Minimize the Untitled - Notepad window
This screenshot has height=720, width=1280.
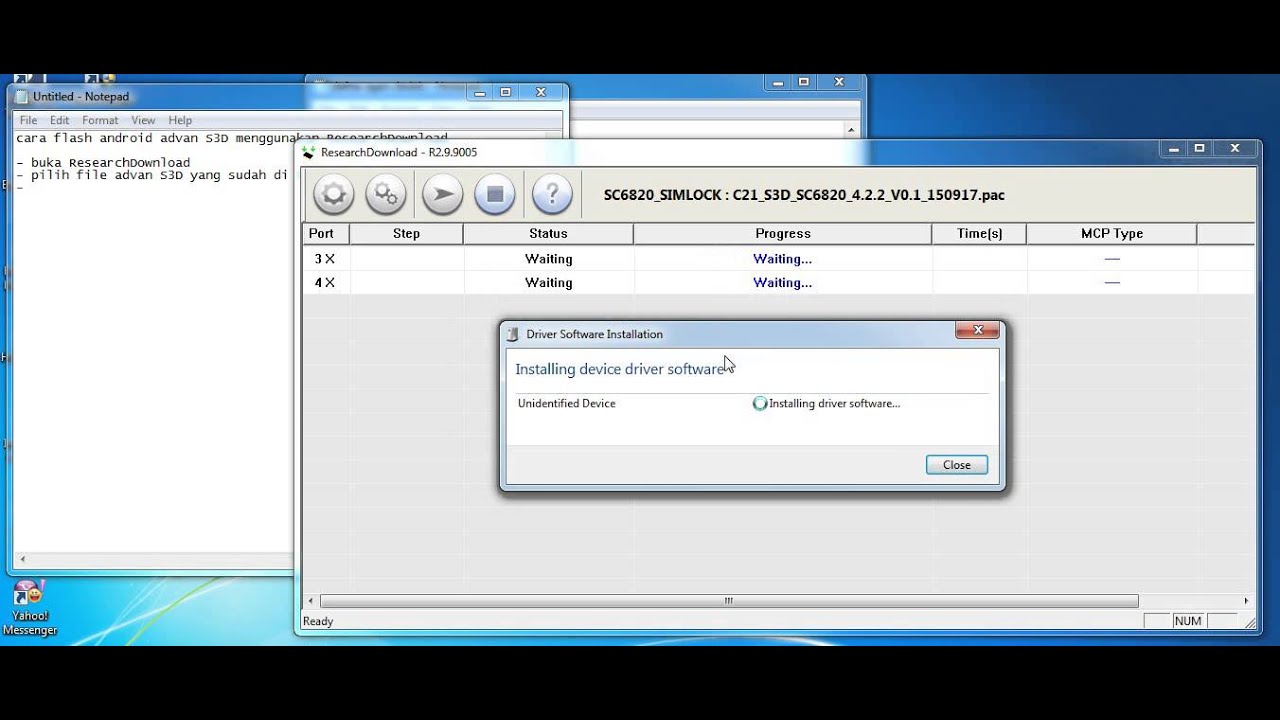pyautogui.click(x=480, y=92)
